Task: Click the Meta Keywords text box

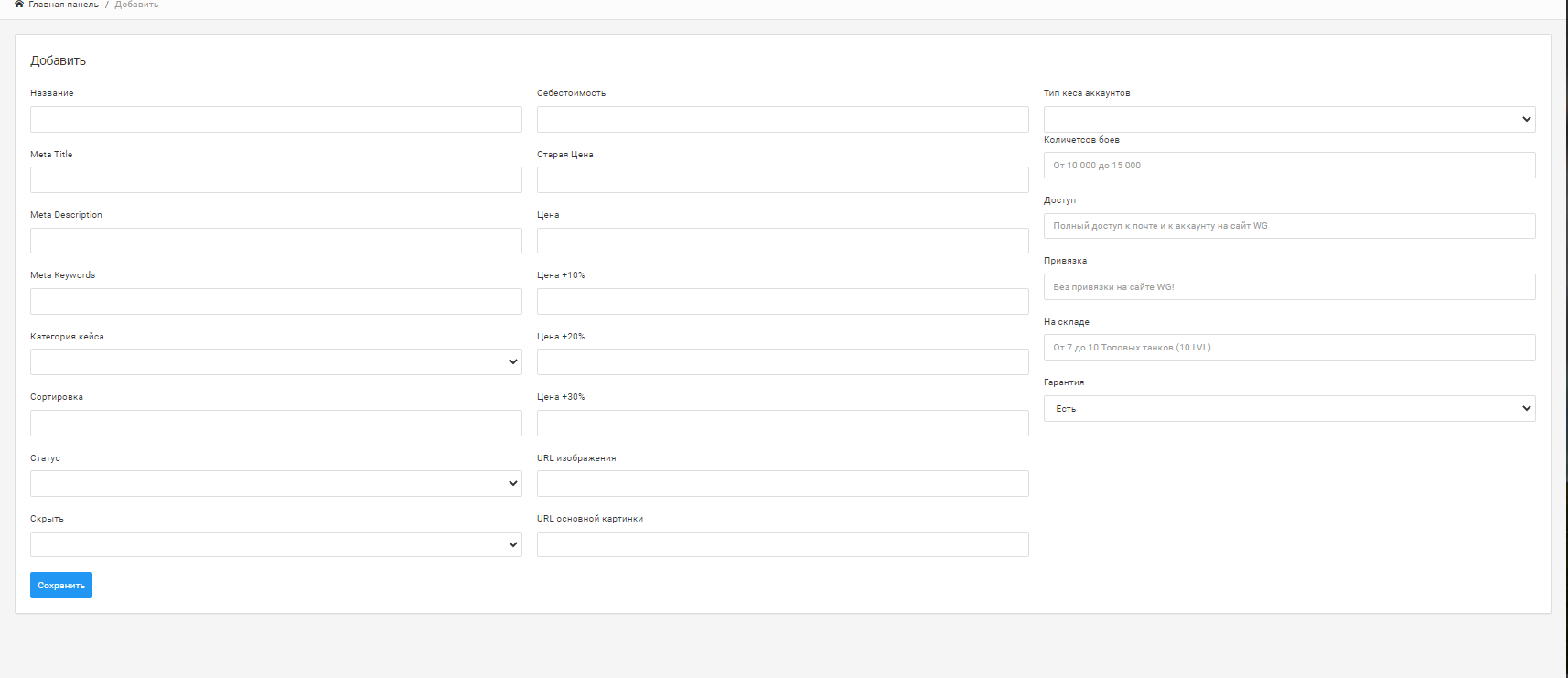Action: (x=275, y=302)
